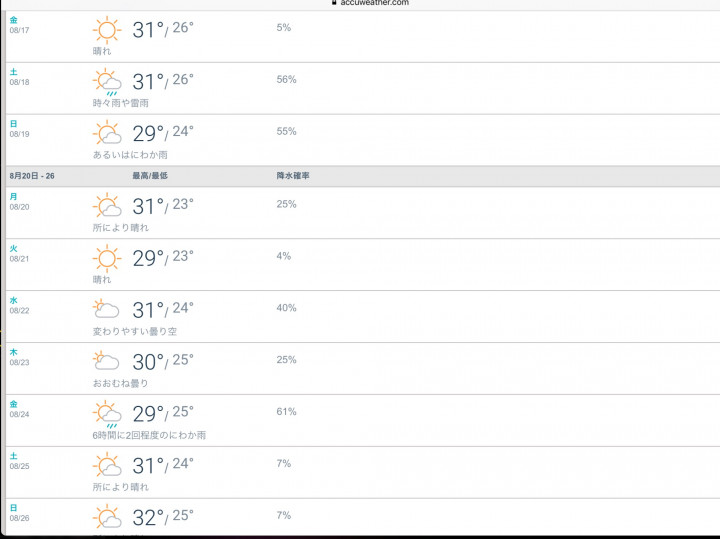
Task: Open the 金 08/17 forecast day link
Action: (x=18, y=25)
